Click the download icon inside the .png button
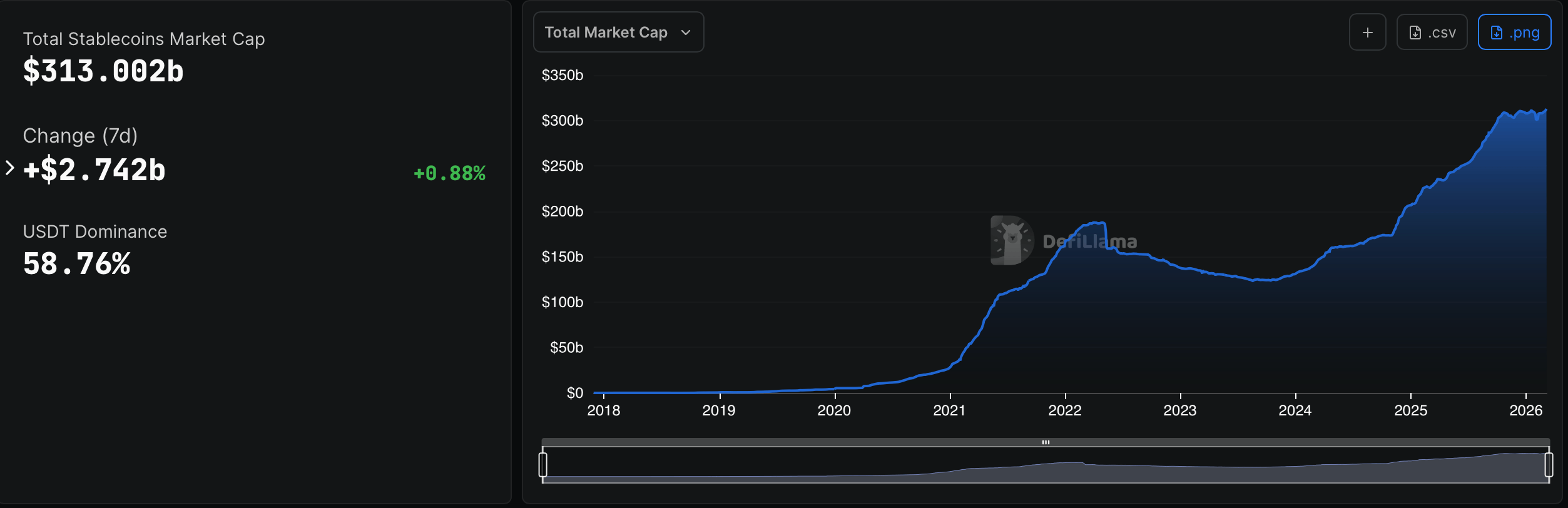 tap(1495, 31)
